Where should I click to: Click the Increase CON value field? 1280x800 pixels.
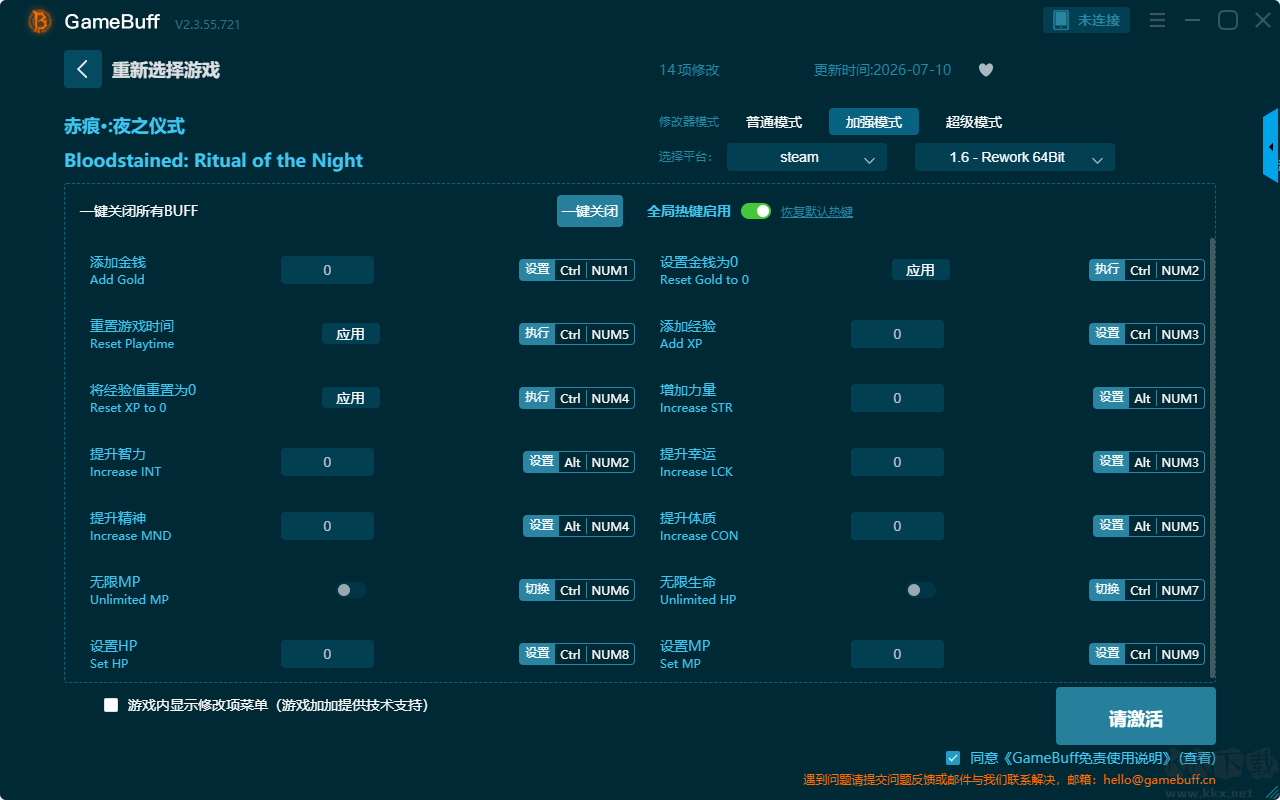pos(897,526)
